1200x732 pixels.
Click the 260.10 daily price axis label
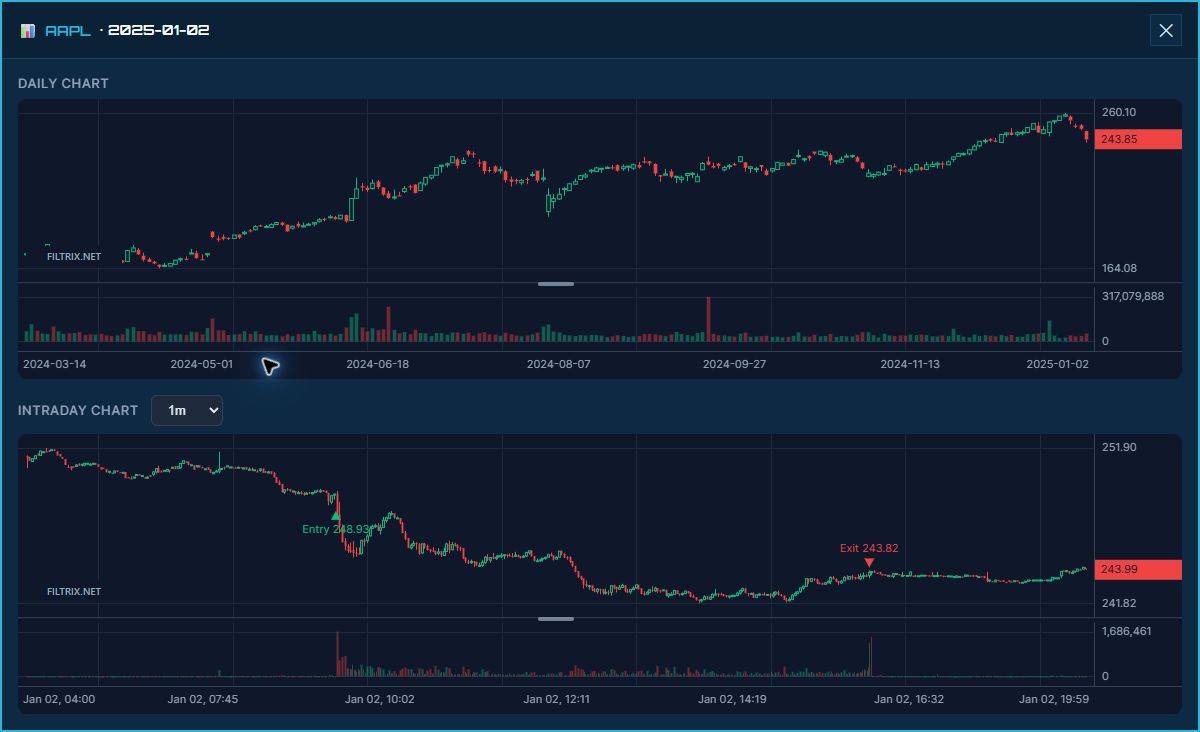[1119, 112]
